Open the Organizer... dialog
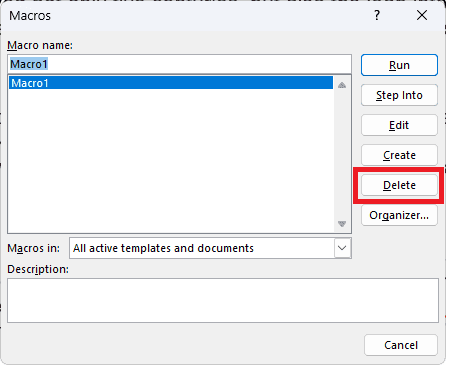Viewport: 449px width, 365px height. click(x=399, y=215)
